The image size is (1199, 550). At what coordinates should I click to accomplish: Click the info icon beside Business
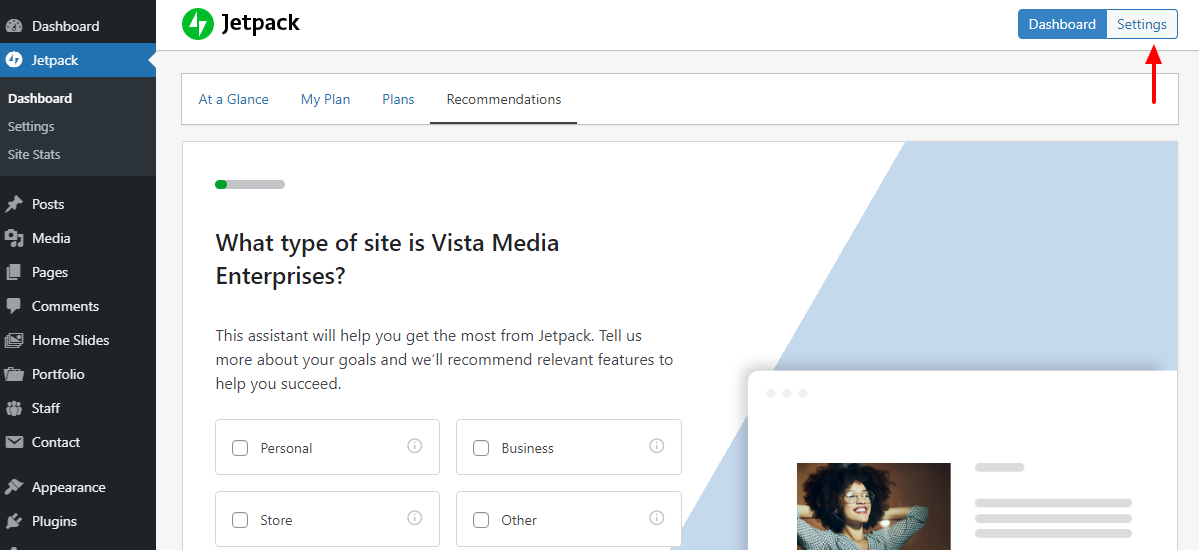click(656, 446)
